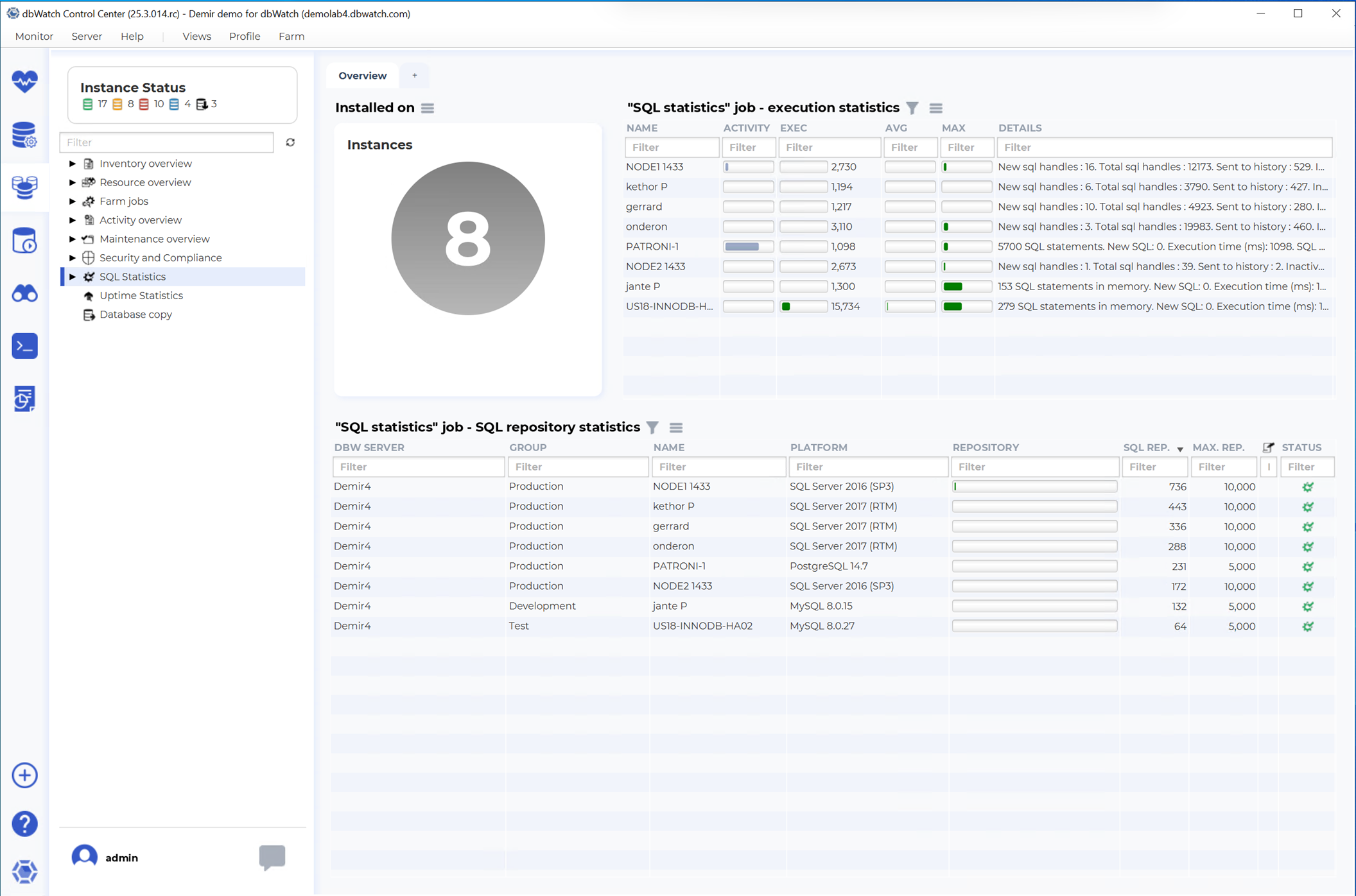Open the binoculars sidebar icon

coord(24,294)
